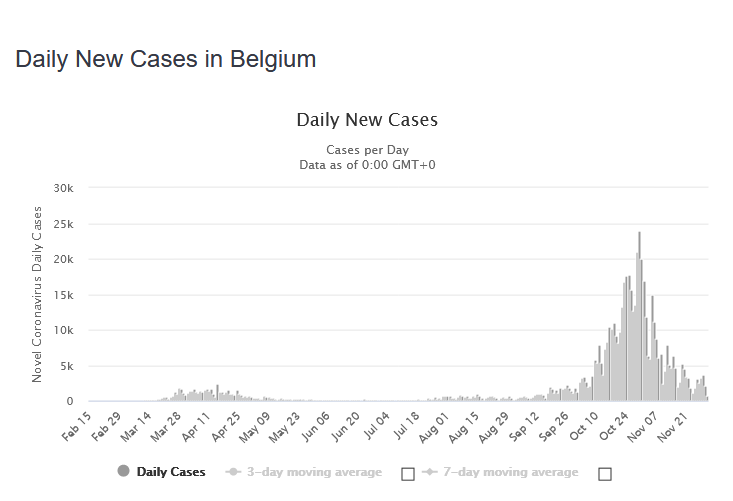Click the Cases per Day subtitle

point(367,150)
